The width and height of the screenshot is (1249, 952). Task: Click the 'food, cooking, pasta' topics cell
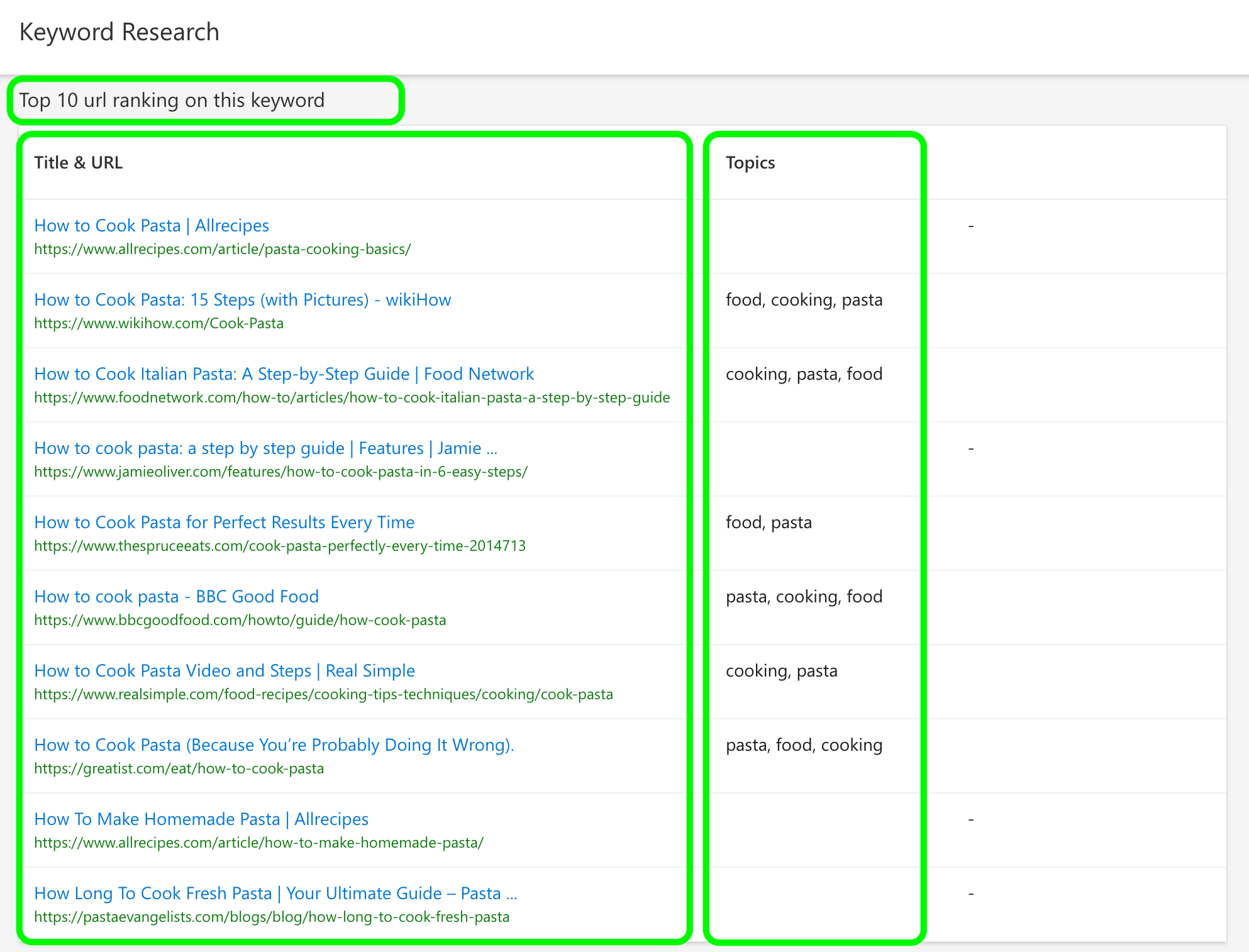[x=804, y=299]
